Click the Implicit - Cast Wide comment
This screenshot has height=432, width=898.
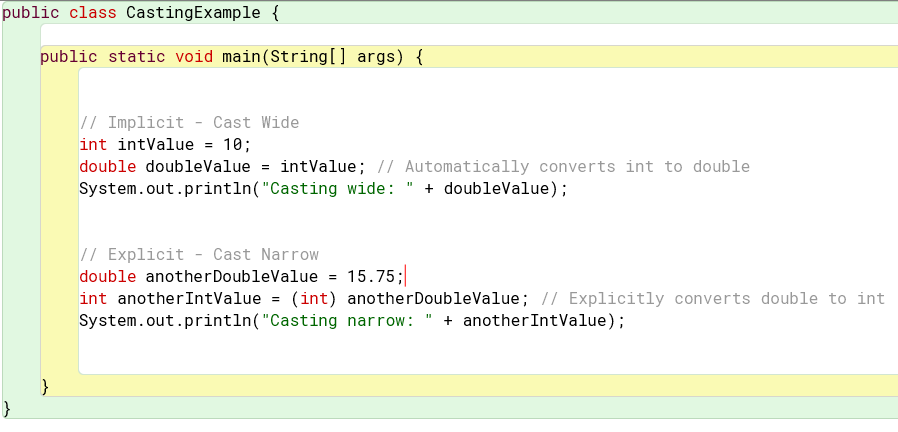coord(190,123)
